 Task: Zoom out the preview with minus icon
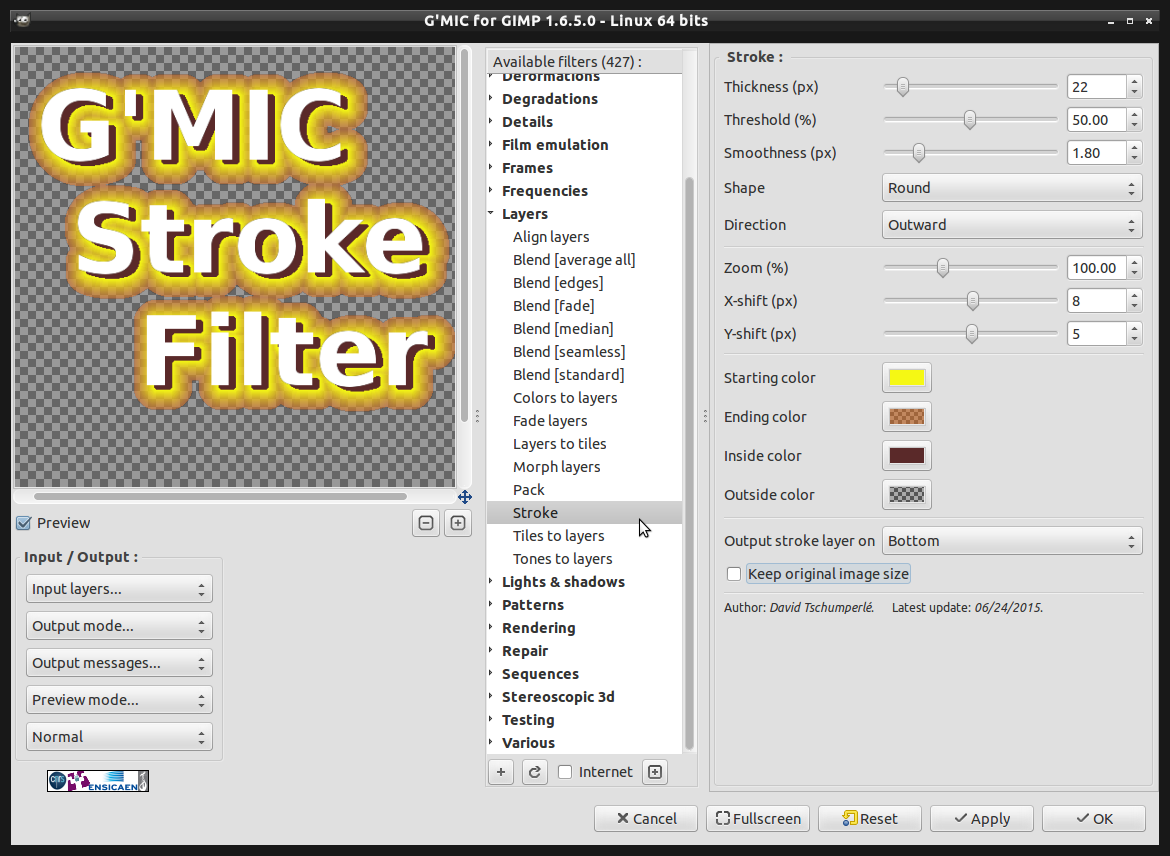(426, 523)
